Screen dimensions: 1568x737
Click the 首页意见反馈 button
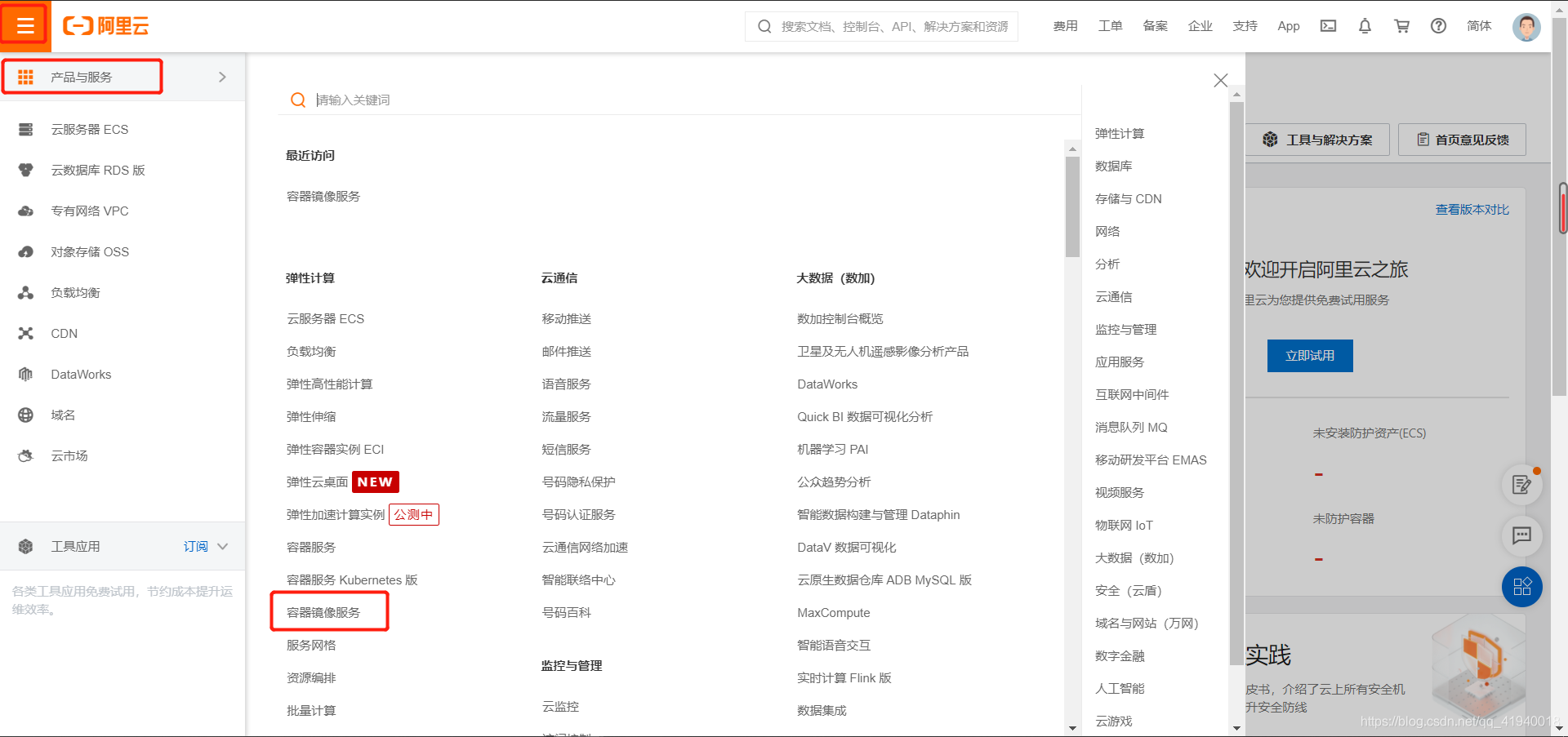[x=1462, y=140]
